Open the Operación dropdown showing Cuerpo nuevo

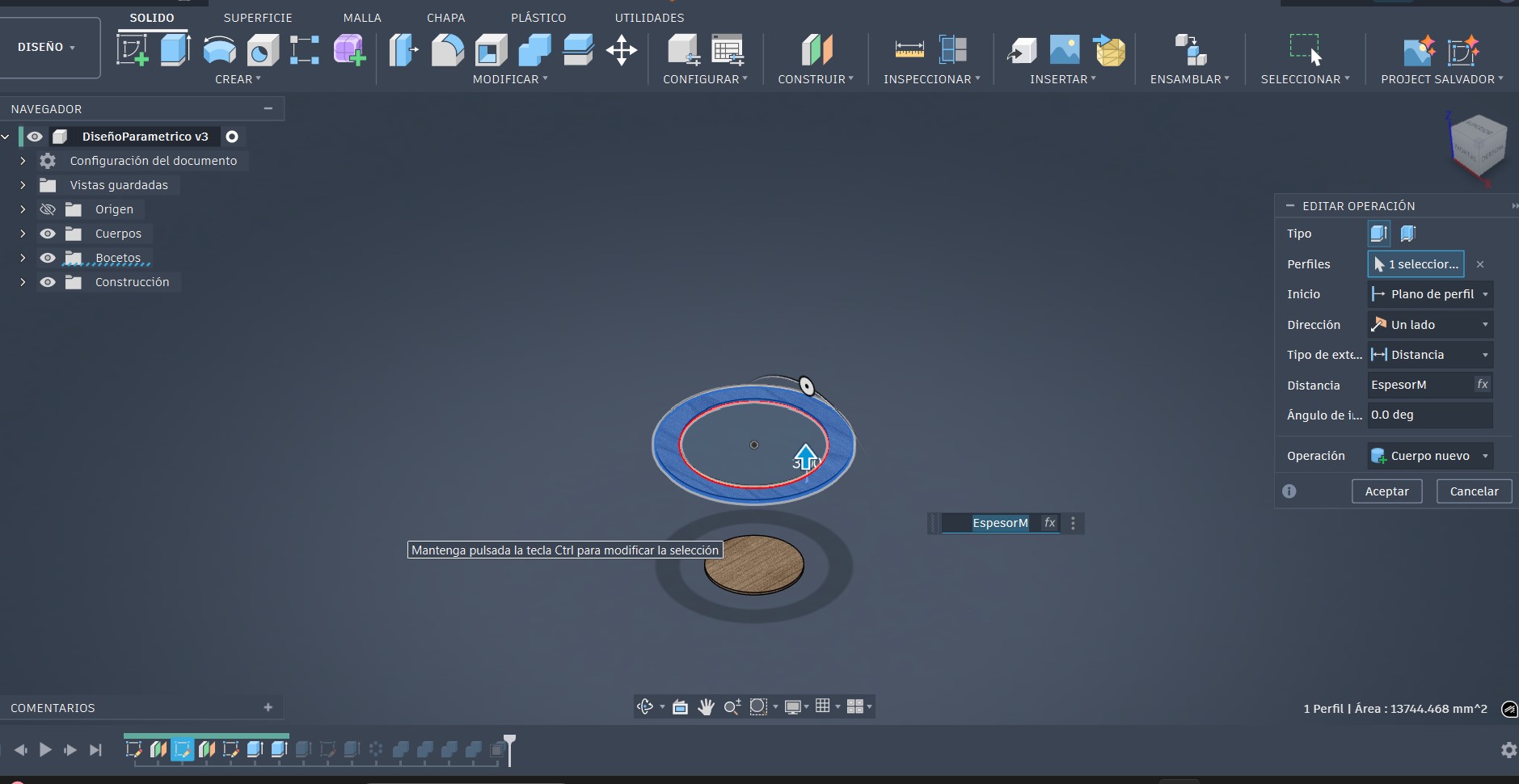(x=1429, y=455)
